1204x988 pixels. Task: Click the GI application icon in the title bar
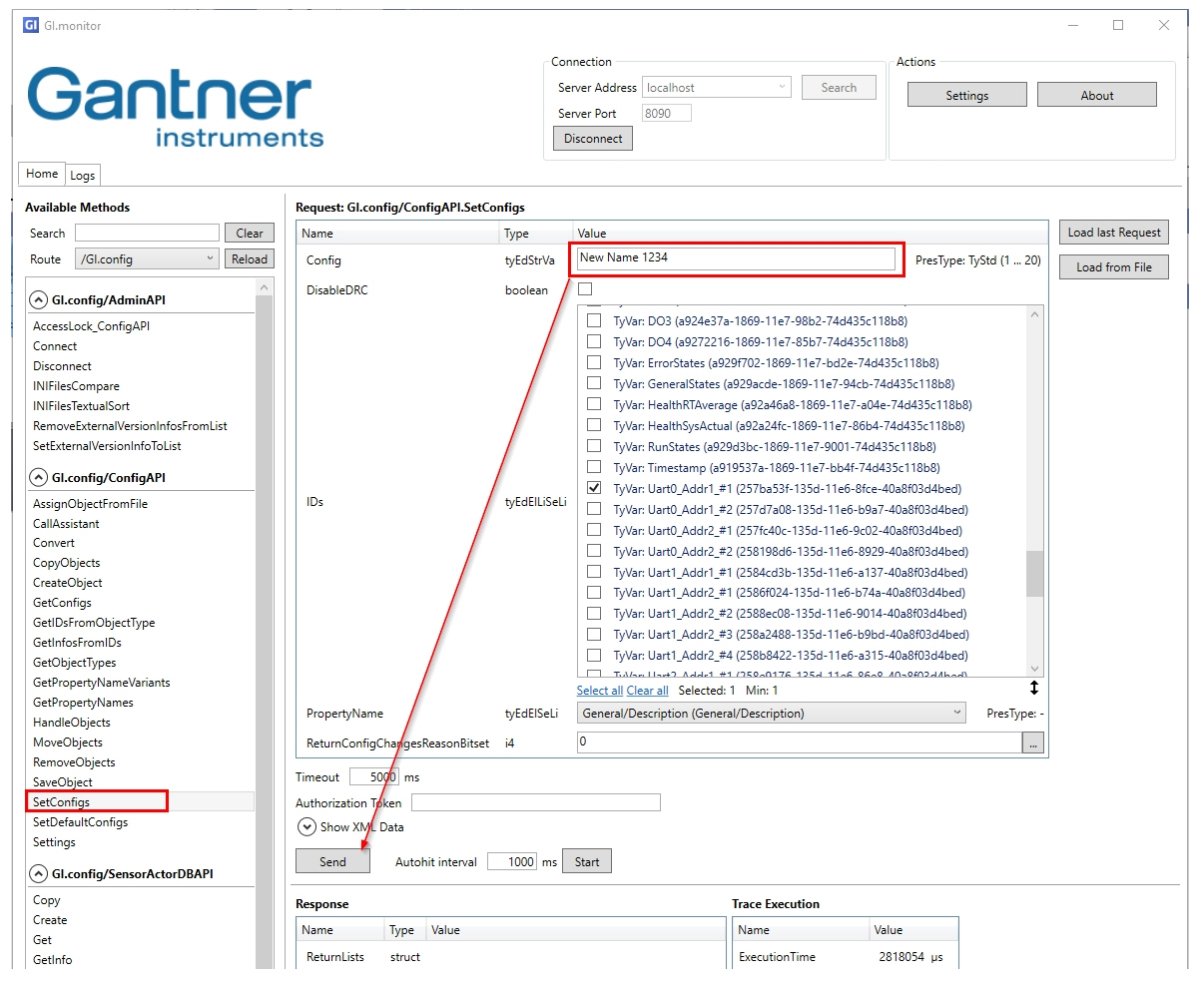(x=30, y=24)
